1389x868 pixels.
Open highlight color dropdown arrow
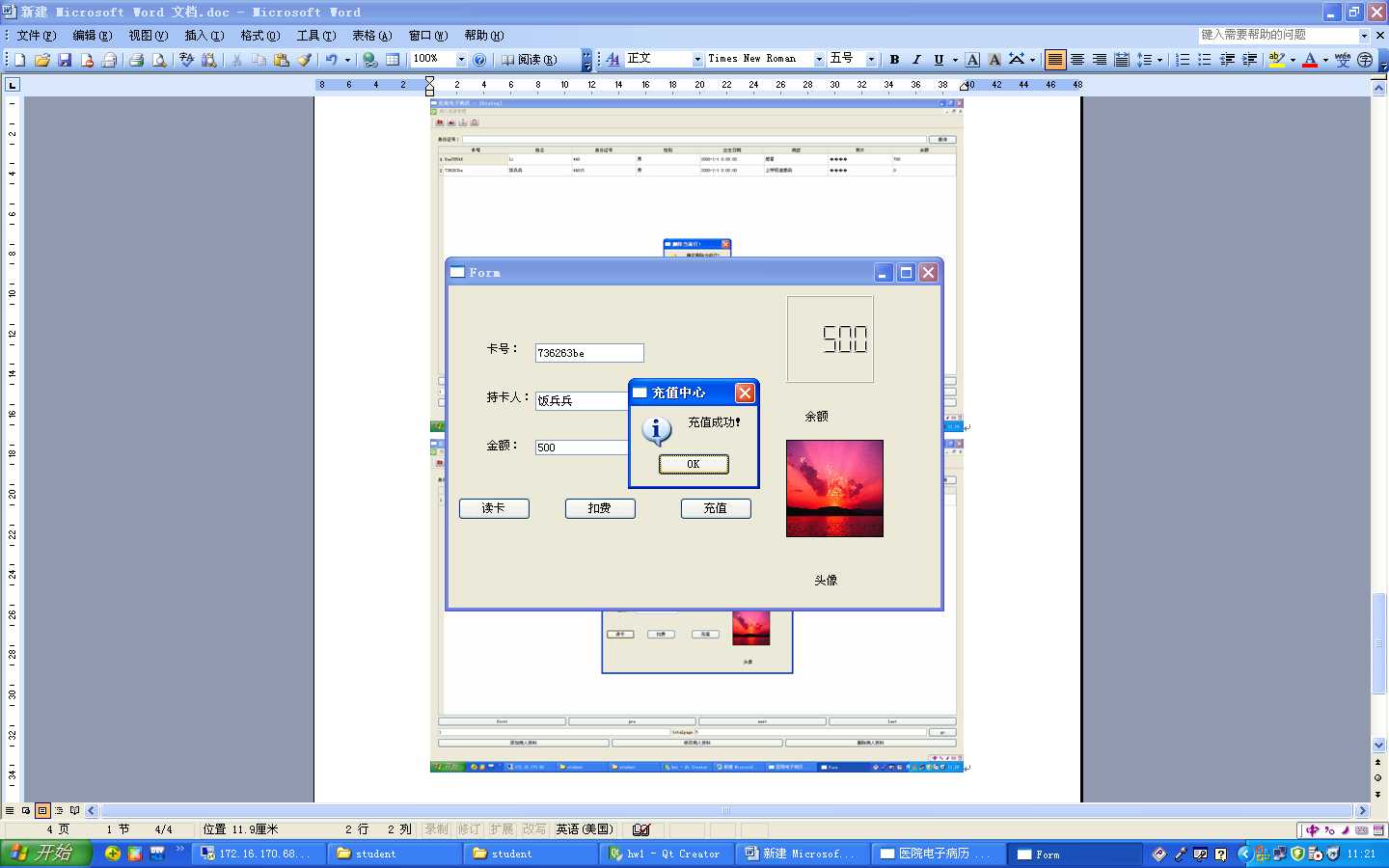point(1293,60)
